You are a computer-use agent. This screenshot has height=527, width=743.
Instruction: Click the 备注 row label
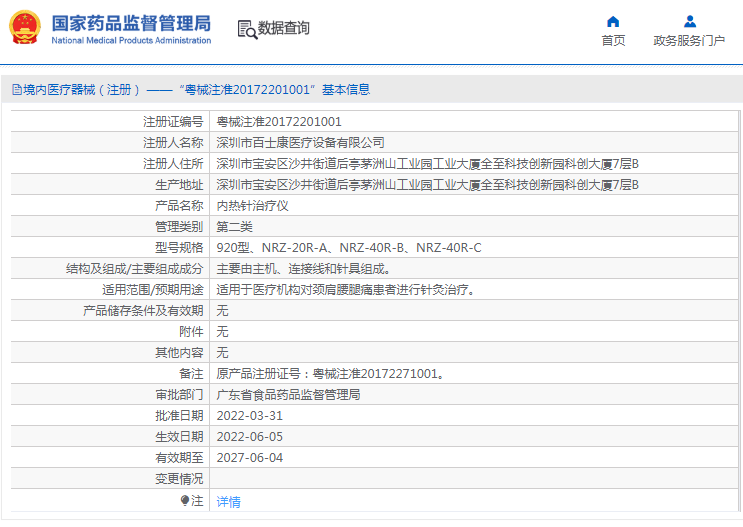pos(191,374)
